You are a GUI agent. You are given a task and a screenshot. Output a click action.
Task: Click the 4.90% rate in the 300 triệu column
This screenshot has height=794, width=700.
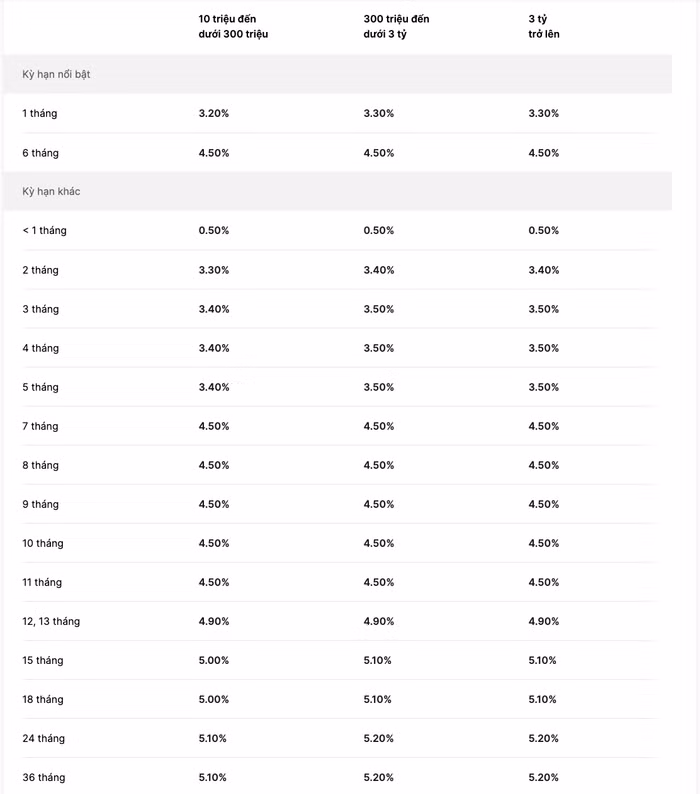379,621
